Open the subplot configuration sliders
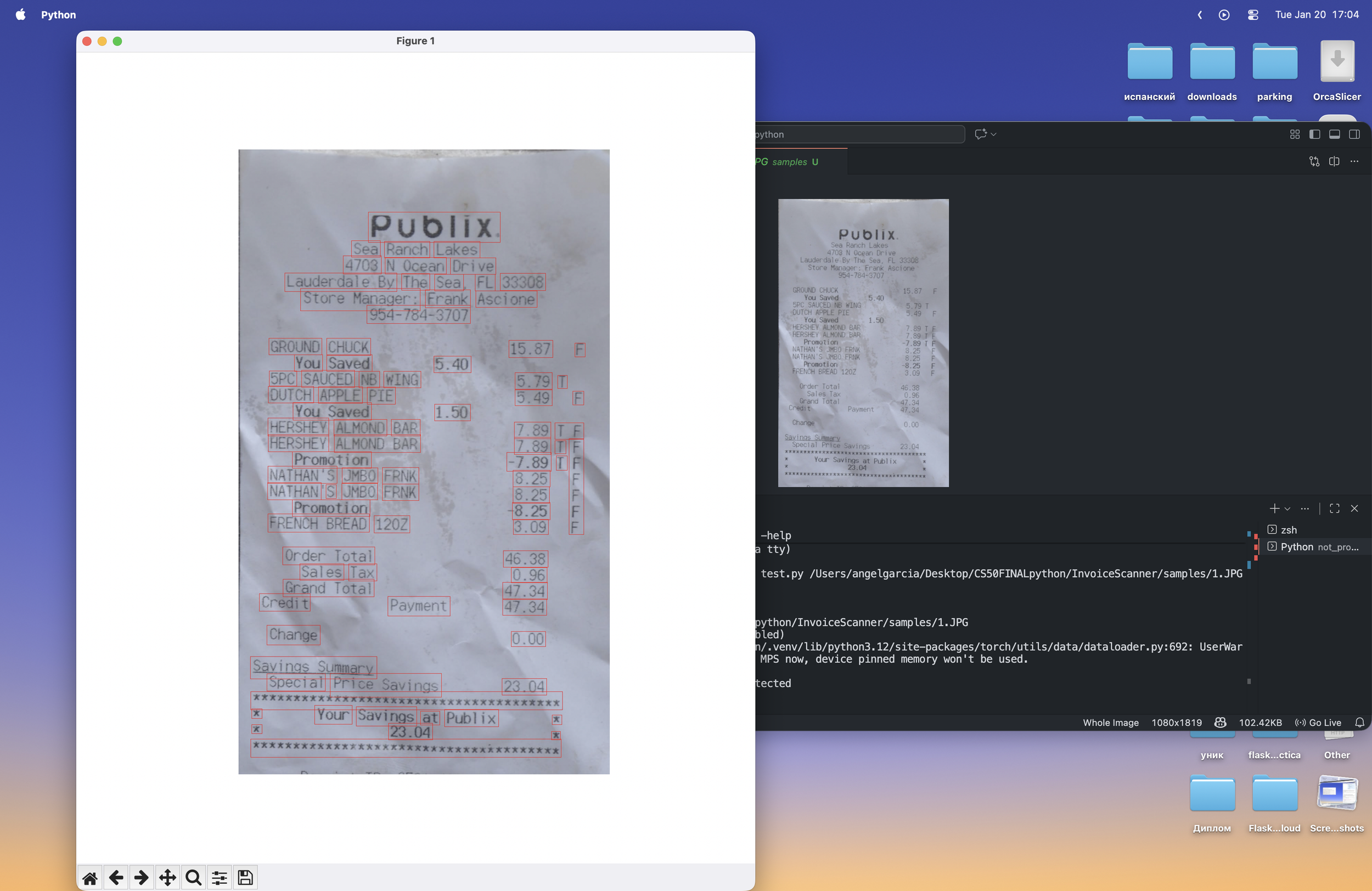 (219, 877)
